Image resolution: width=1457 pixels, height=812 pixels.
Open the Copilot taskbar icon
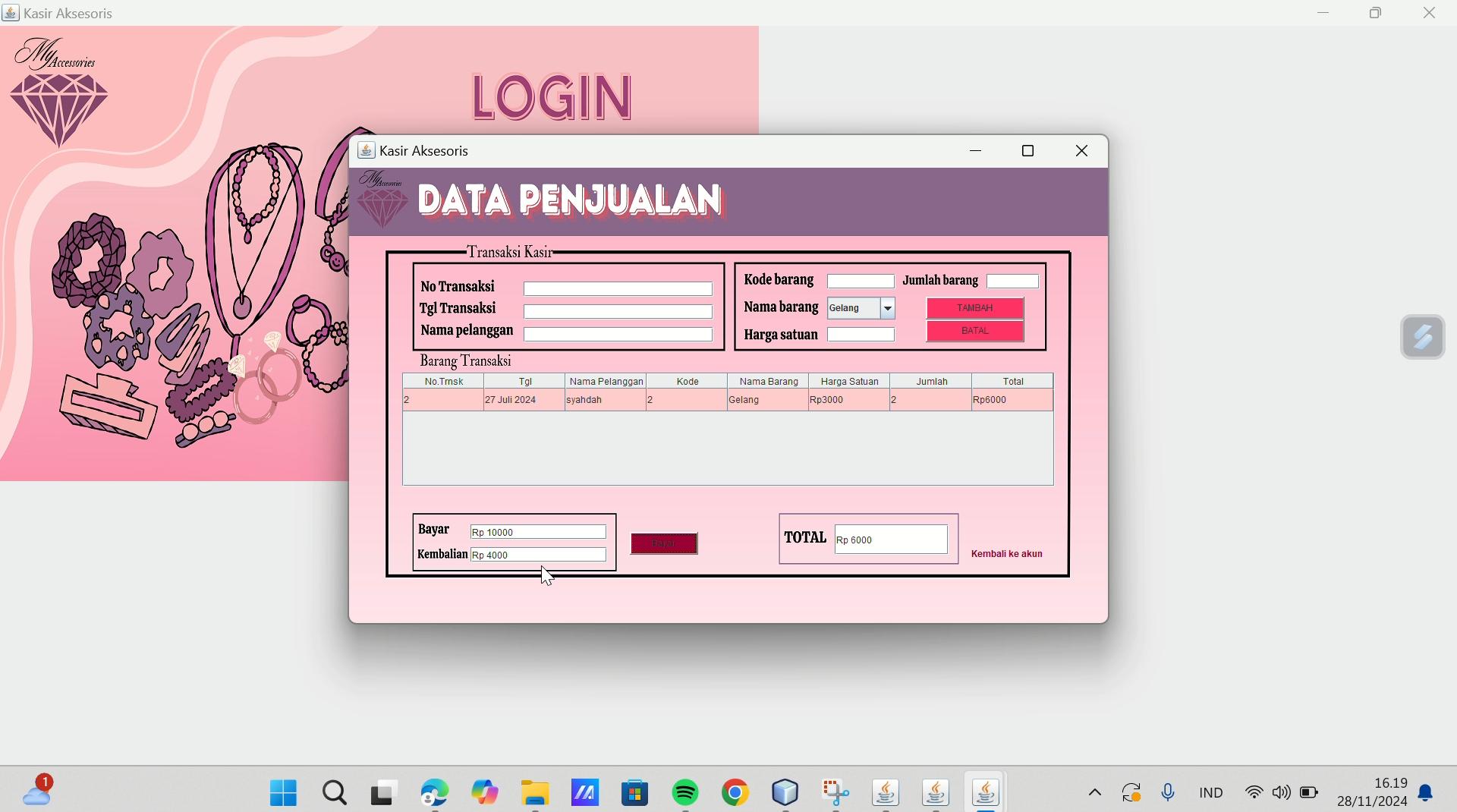click(x=485, y=793)
